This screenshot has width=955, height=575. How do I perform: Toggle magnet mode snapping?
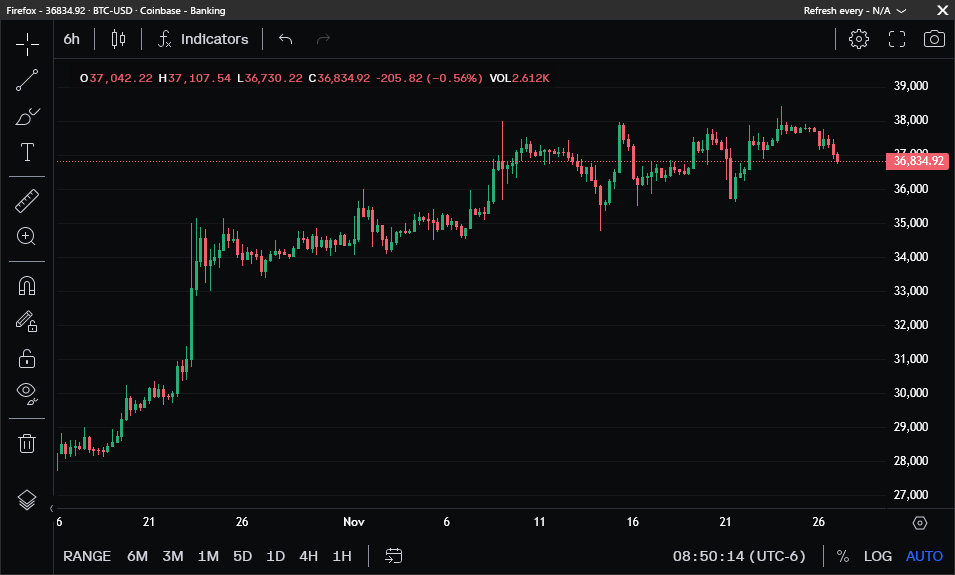pyautogui.click(x=27, y=286)
